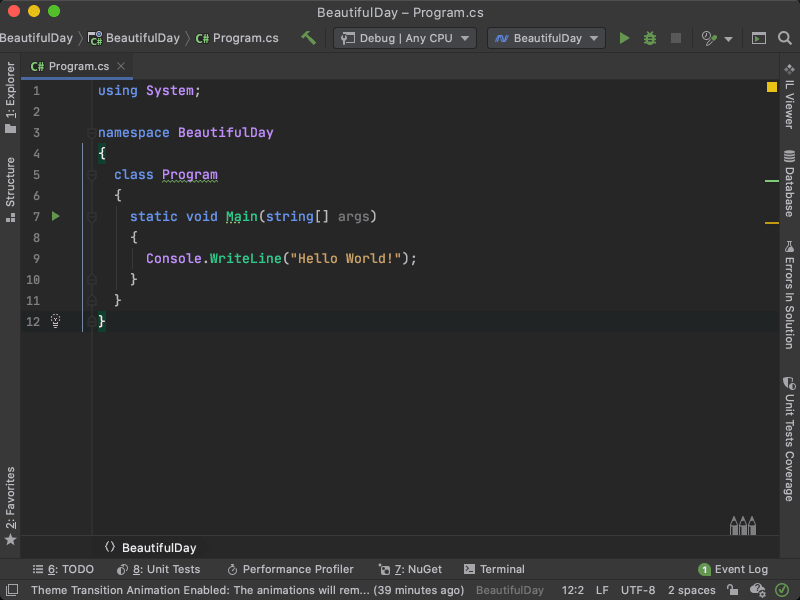Click the WriteLine method call

[x=245, y=259]
